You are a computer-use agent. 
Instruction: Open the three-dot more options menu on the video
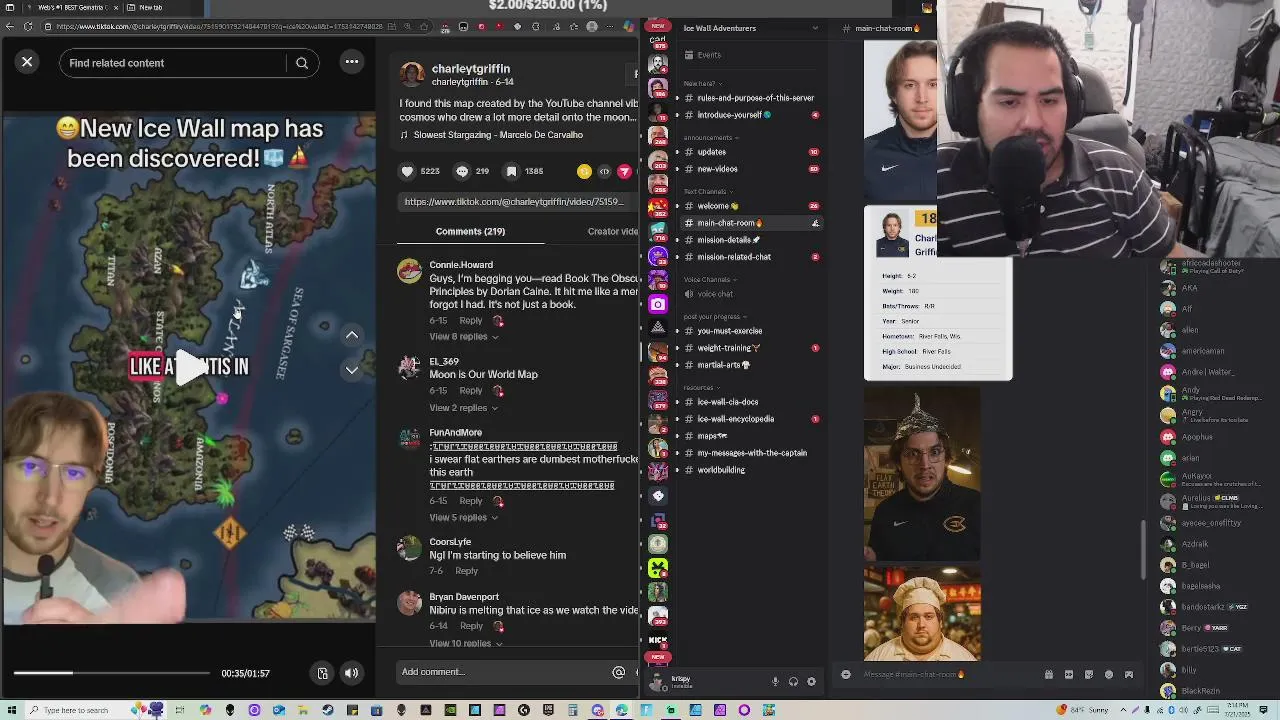click(352, 62)
